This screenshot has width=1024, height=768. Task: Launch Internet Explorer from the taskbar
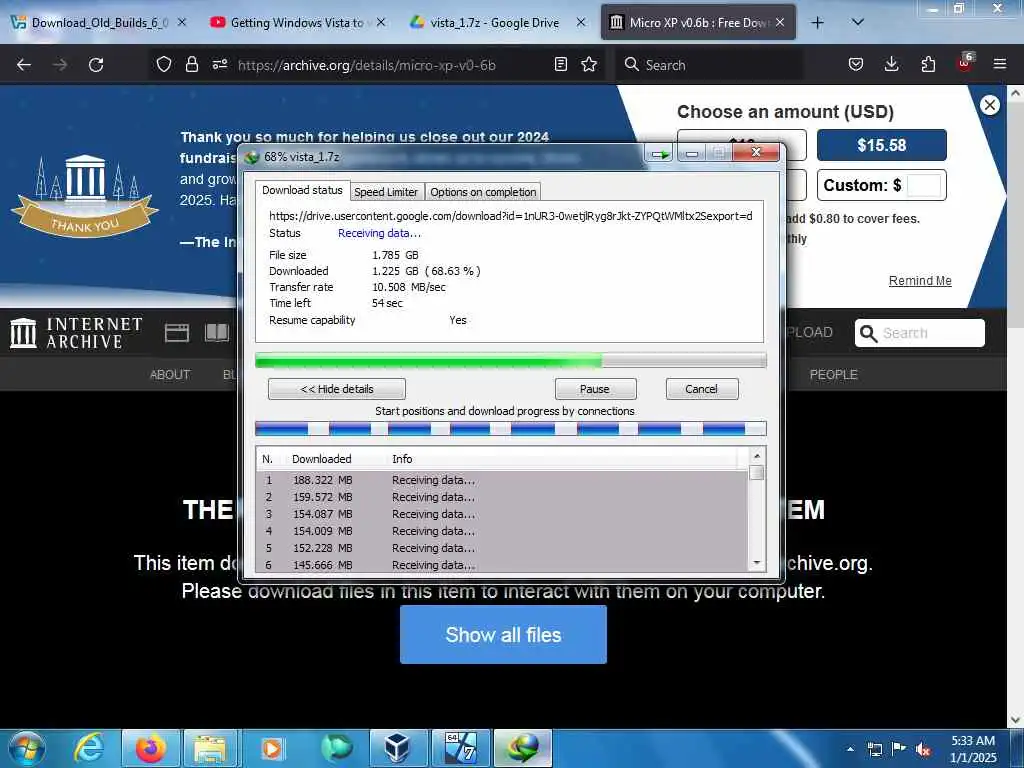coord(89,748)
